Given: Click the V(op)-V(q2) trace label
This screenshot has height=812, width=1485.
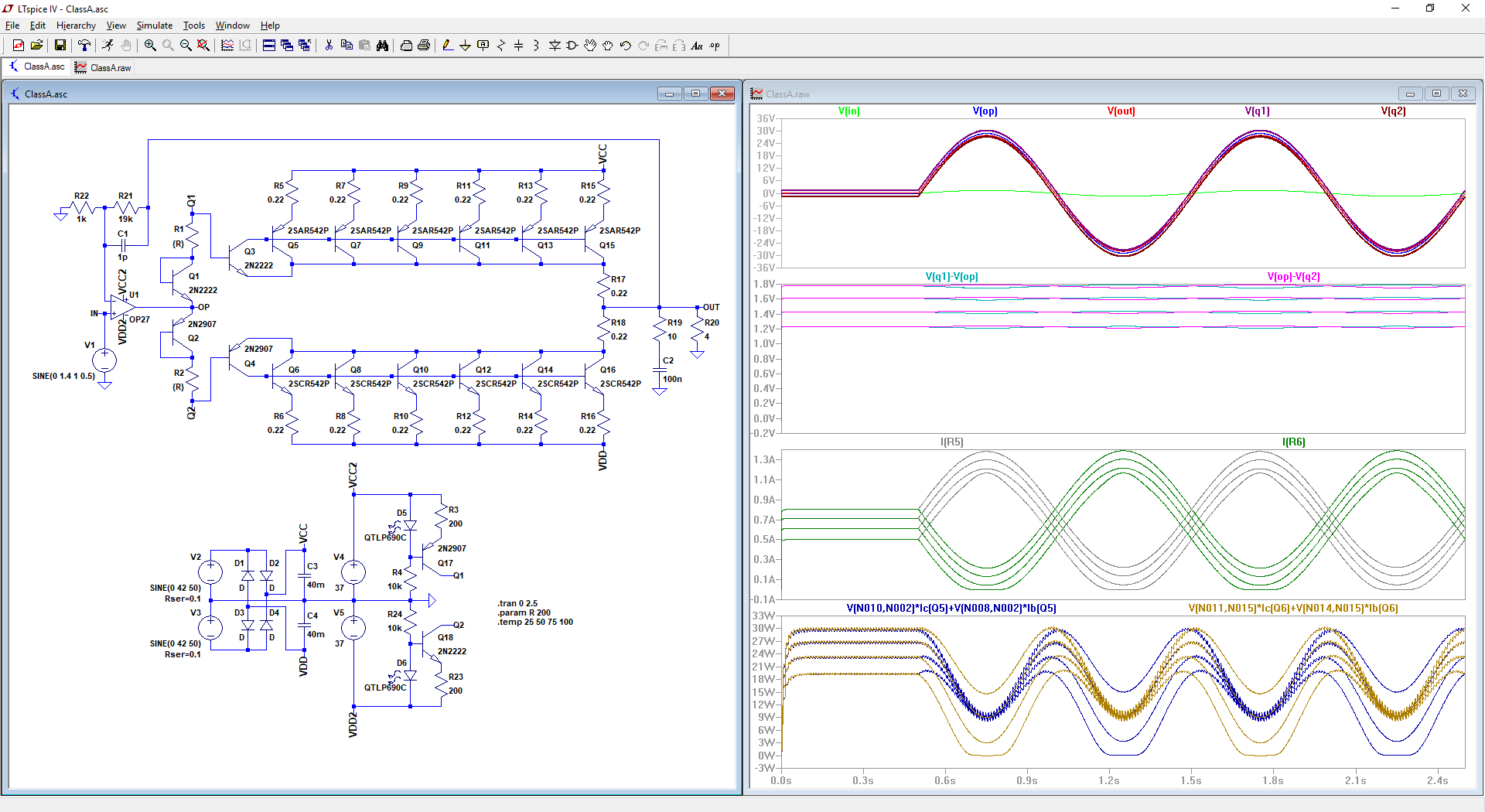Looking at the screenshot, I should 1294,277.
